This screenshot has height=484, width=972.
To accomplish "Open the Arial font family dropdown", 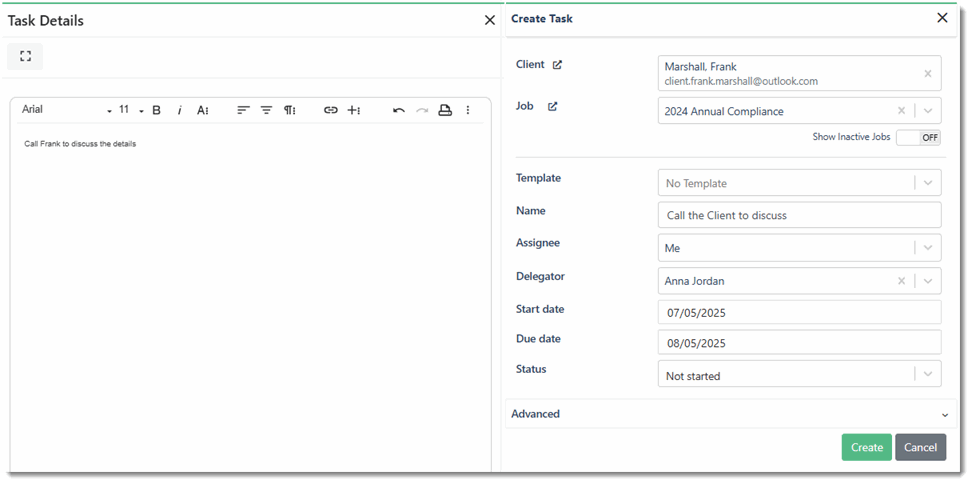I will [67, 110].
